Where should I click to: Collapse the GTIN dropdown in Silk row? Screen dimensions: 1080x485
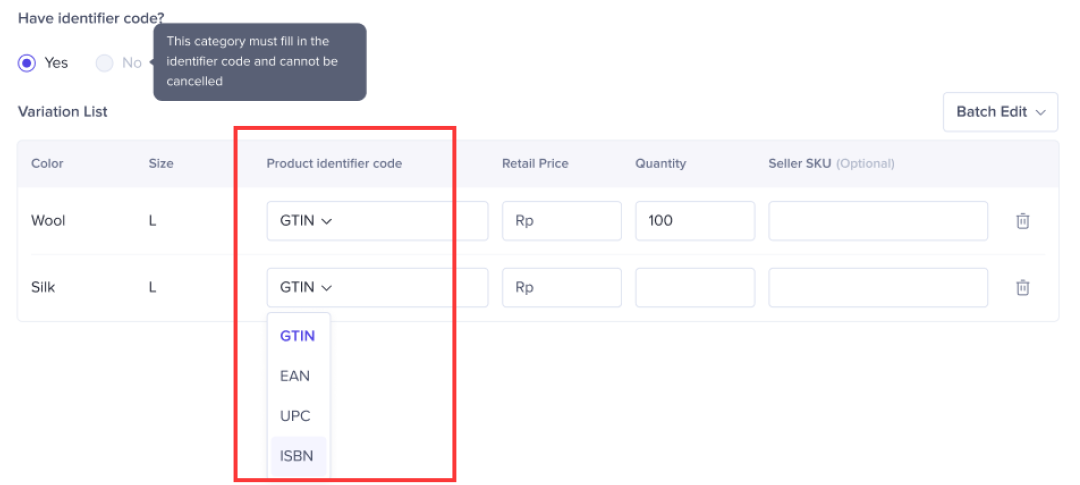pos(306,287)
